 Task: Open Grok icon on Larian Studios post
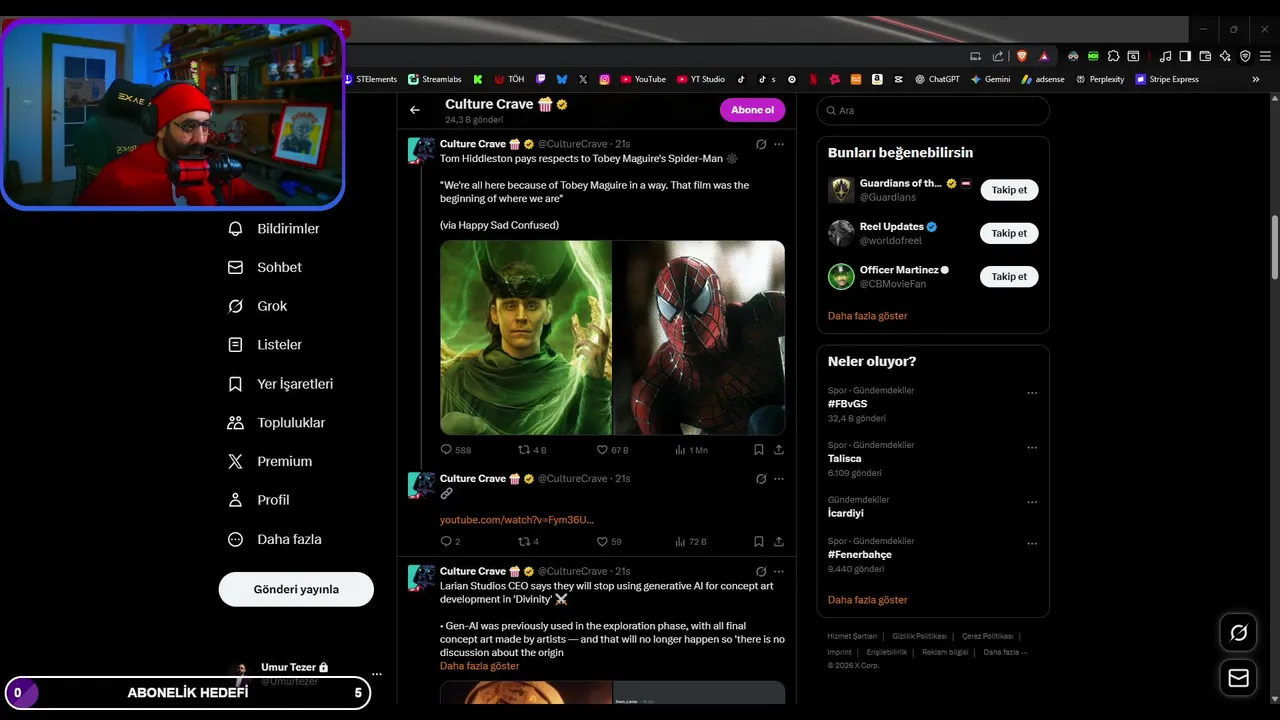pos(761,571)
